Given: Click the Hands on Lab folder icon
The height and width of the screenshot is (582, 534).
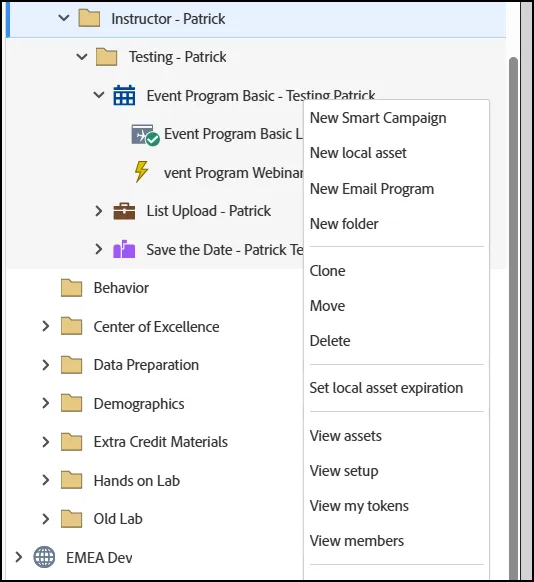Looking at the screenshot, I should [72, 480].
